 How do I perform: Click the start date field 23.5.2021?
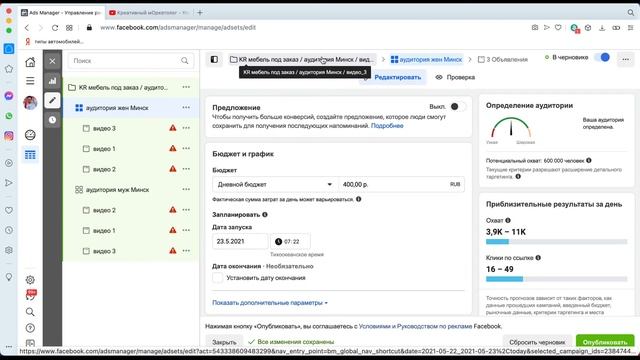(x=240, y=242)
